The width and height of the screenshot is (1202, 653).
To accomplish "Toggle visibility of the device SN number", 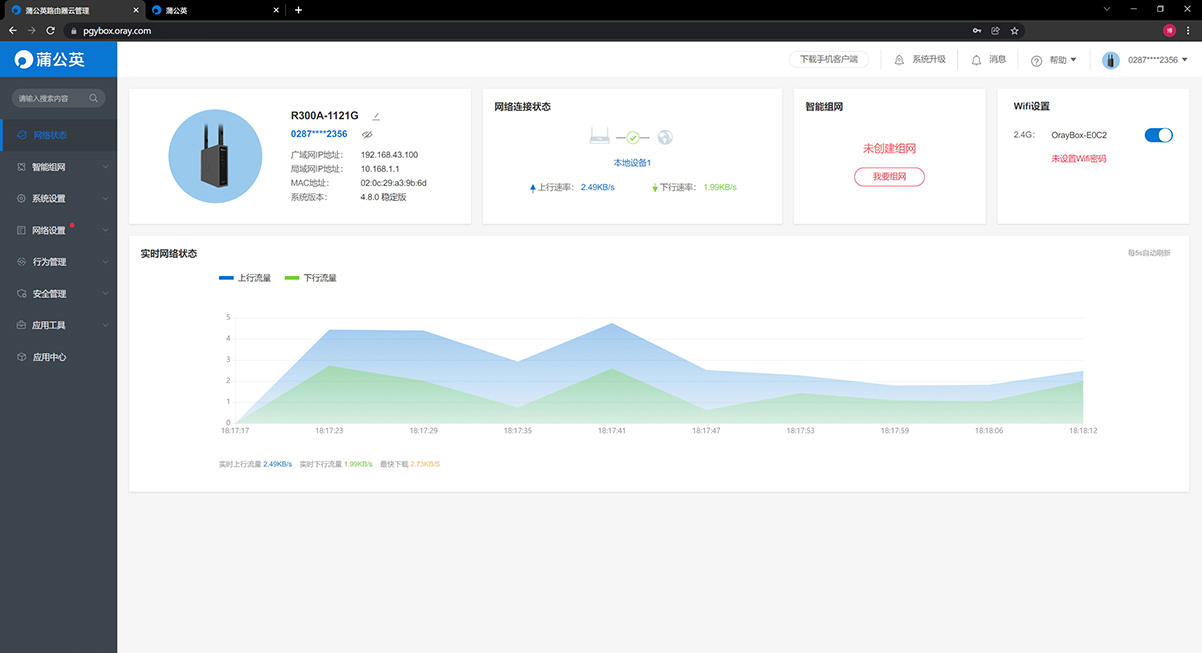I will [x=367, y=134].
